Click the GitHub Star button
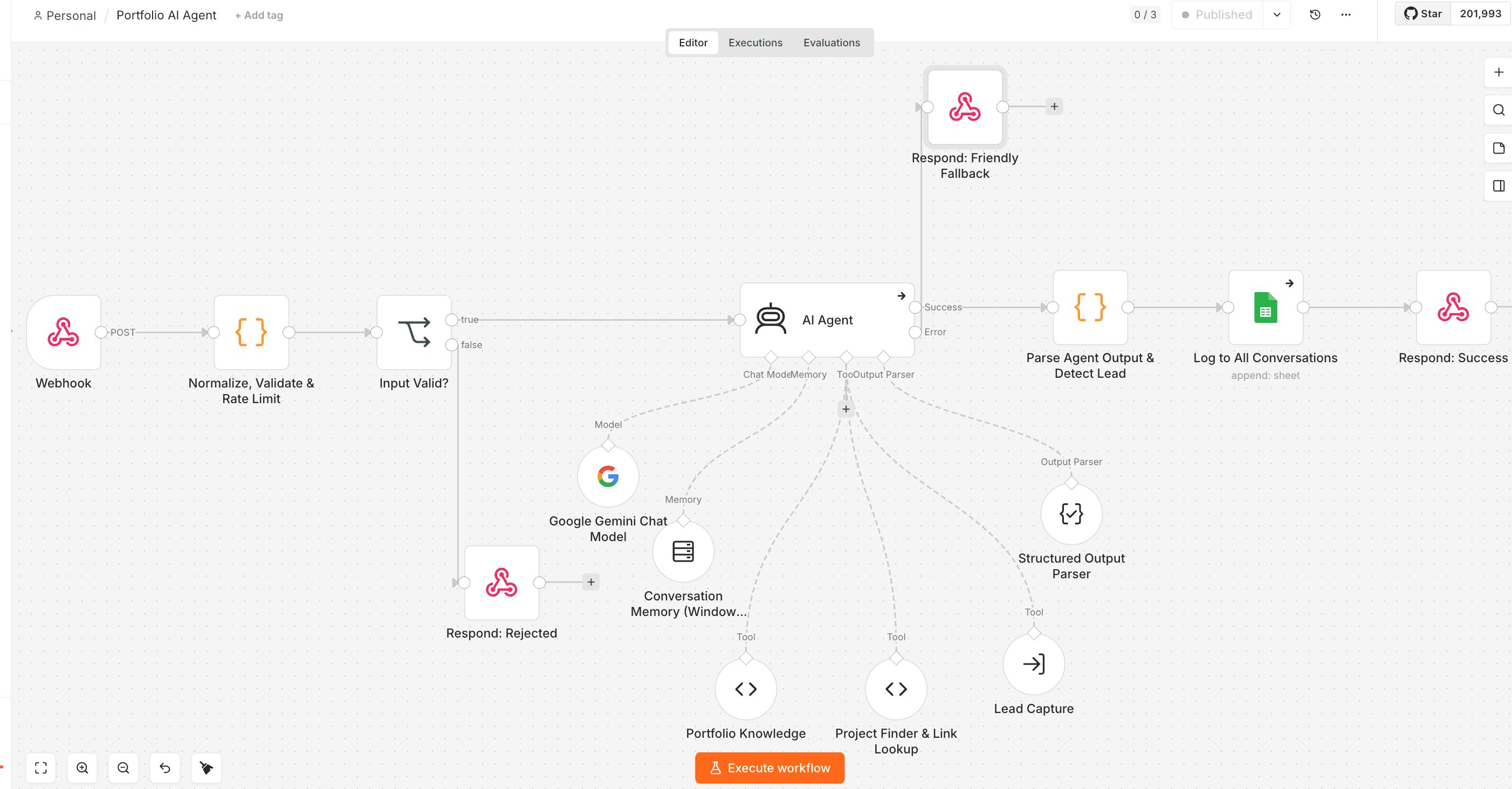The width and height of the screenshot is (1512, 789). coord(1423,14)
